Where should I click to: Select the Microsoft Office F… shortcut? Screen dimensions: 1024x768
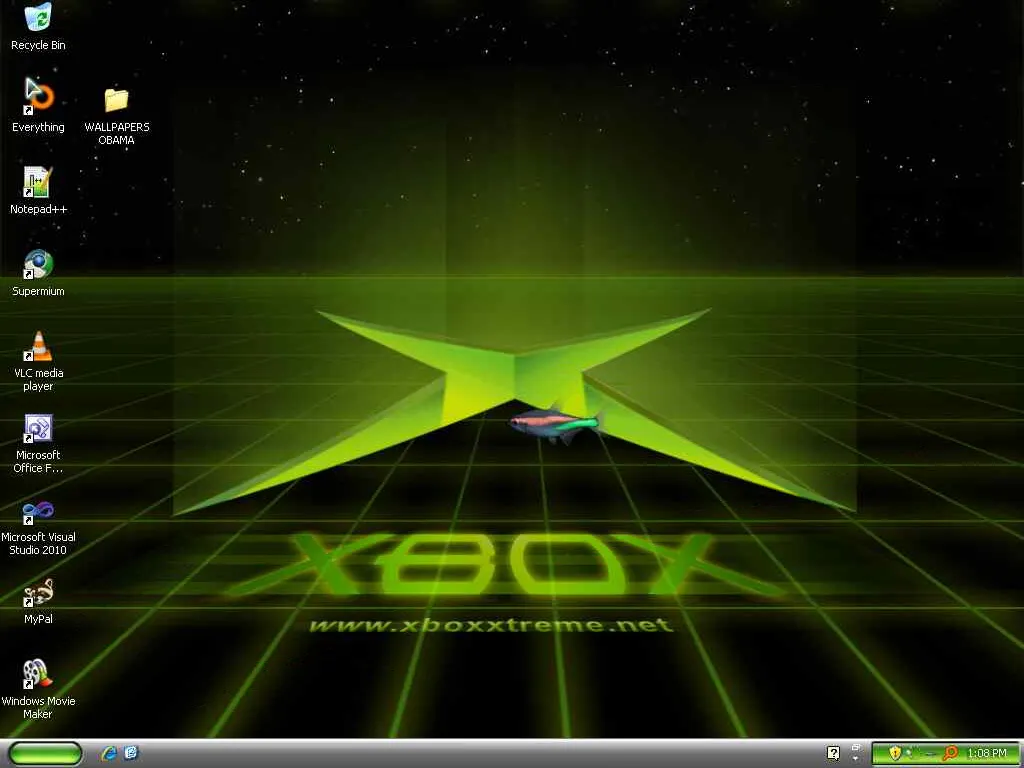(x=38, y=443)
